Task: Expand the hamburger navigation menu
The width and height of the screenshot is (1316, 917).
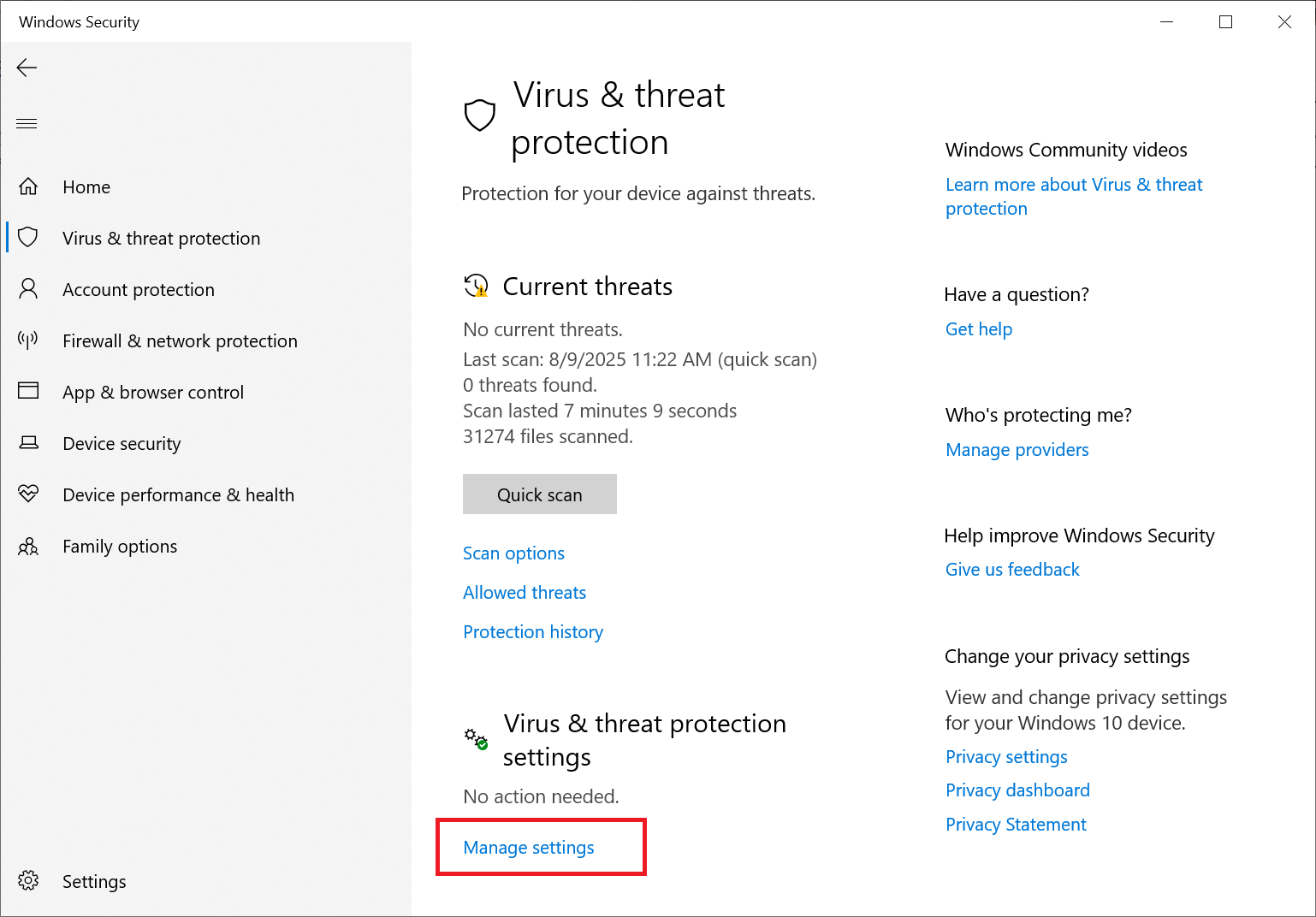Action: tap(27, 124)
